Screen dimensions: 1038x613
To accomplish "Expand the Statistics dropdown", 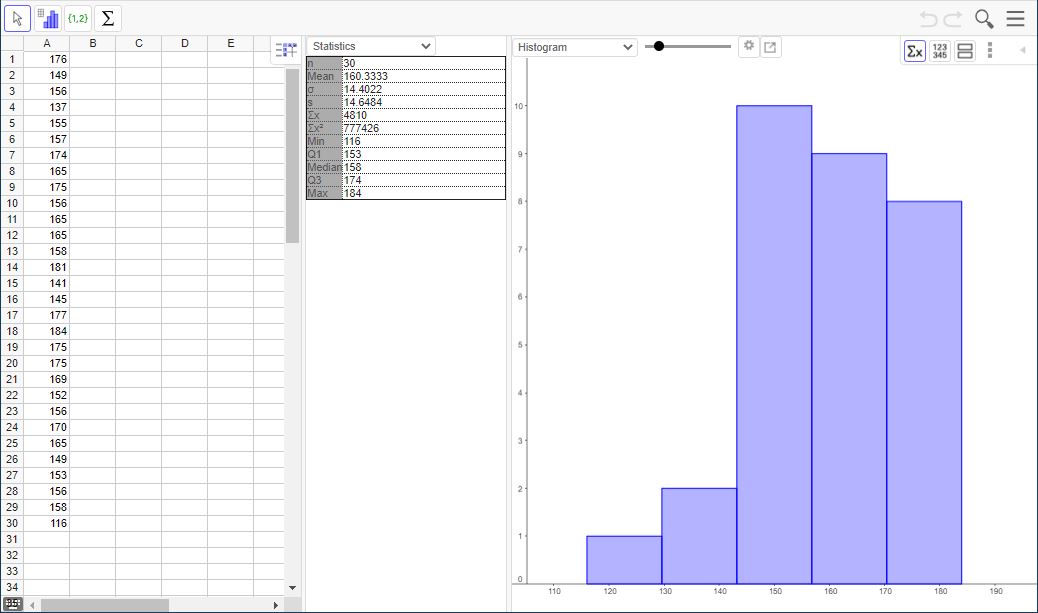I will tap(371, 46).
